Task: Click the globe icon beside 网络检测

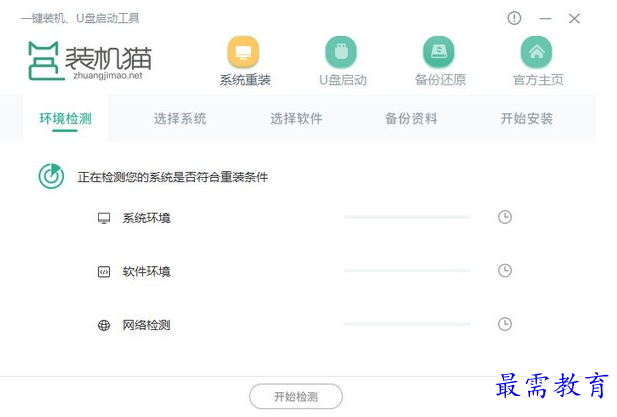Action: (104, 325)
